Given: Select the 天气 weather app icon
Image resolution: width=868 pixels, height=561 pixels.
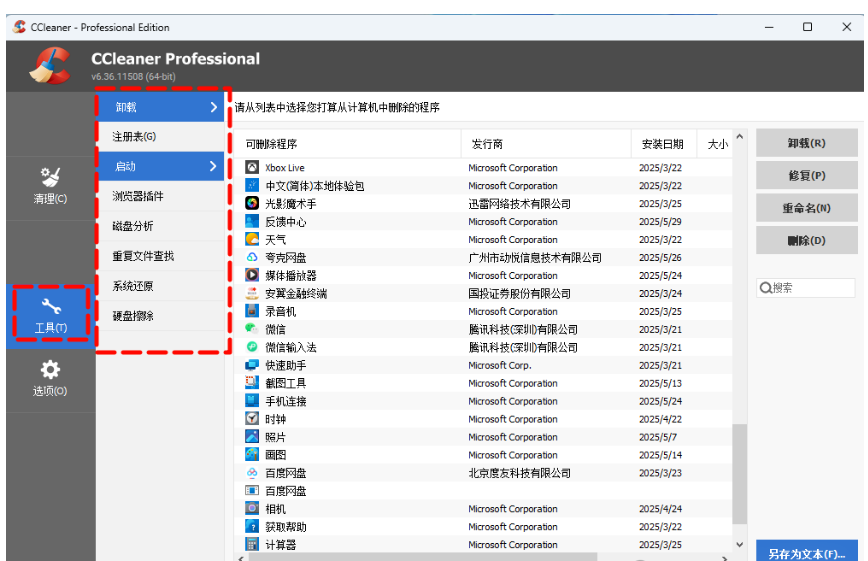Looking at the screenshot, I should click(x=252, y=239).
